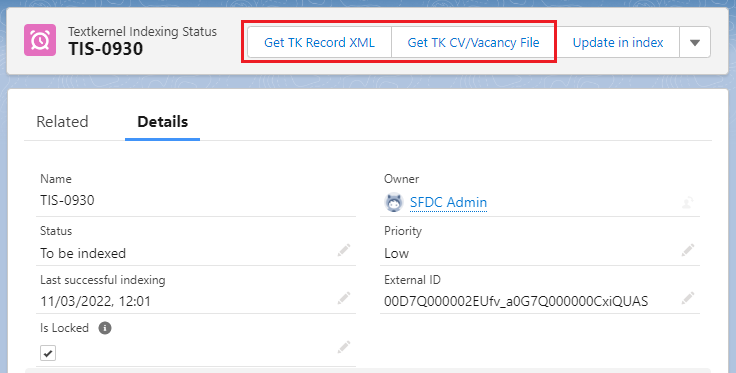Switch to the Related tab
The height and width of the screenshot is (373, 736).
(x=62, y=122)
